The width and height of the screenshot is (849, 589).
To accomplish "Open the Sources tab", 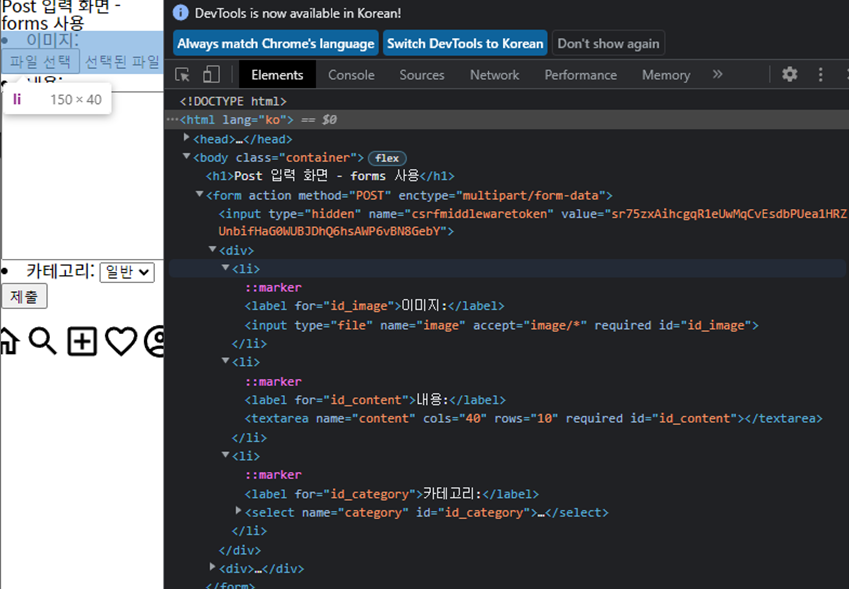I will (x=422, y=75).
